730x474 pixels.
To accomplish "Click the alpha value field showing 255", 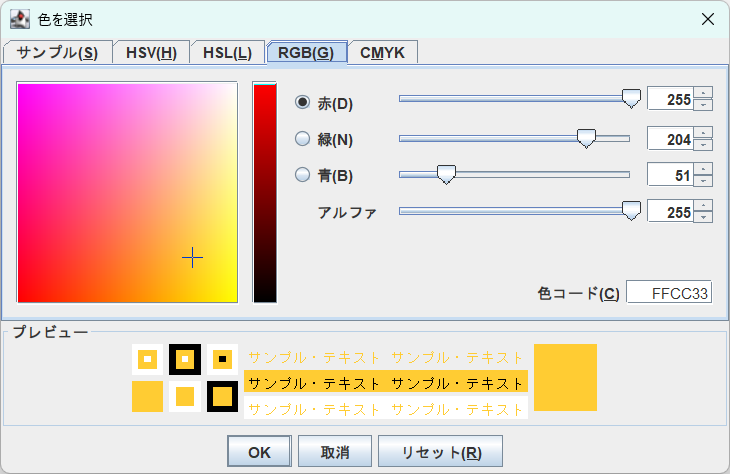I will [670, 212].
